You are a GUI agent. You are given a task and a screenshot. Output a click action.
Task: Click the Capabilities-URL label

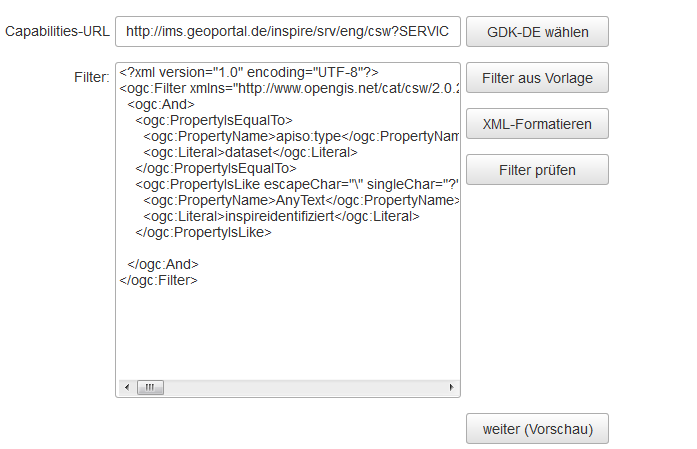pyautogui.click(x=55, y=31)
